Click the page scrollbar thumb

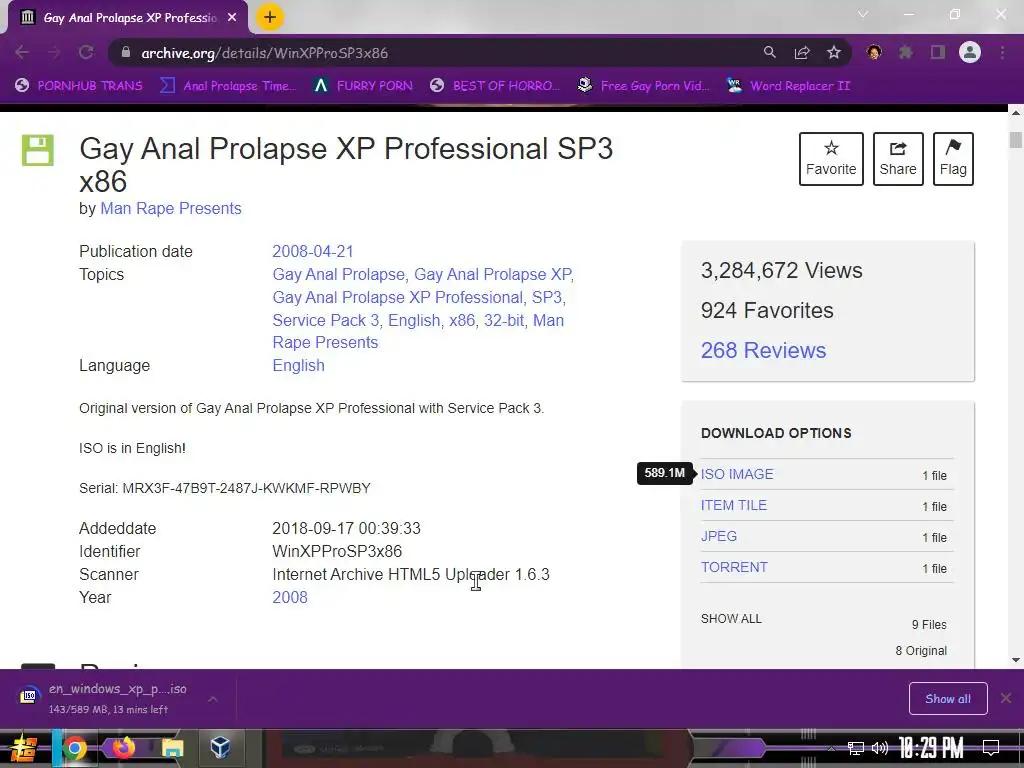[1016, 140]
